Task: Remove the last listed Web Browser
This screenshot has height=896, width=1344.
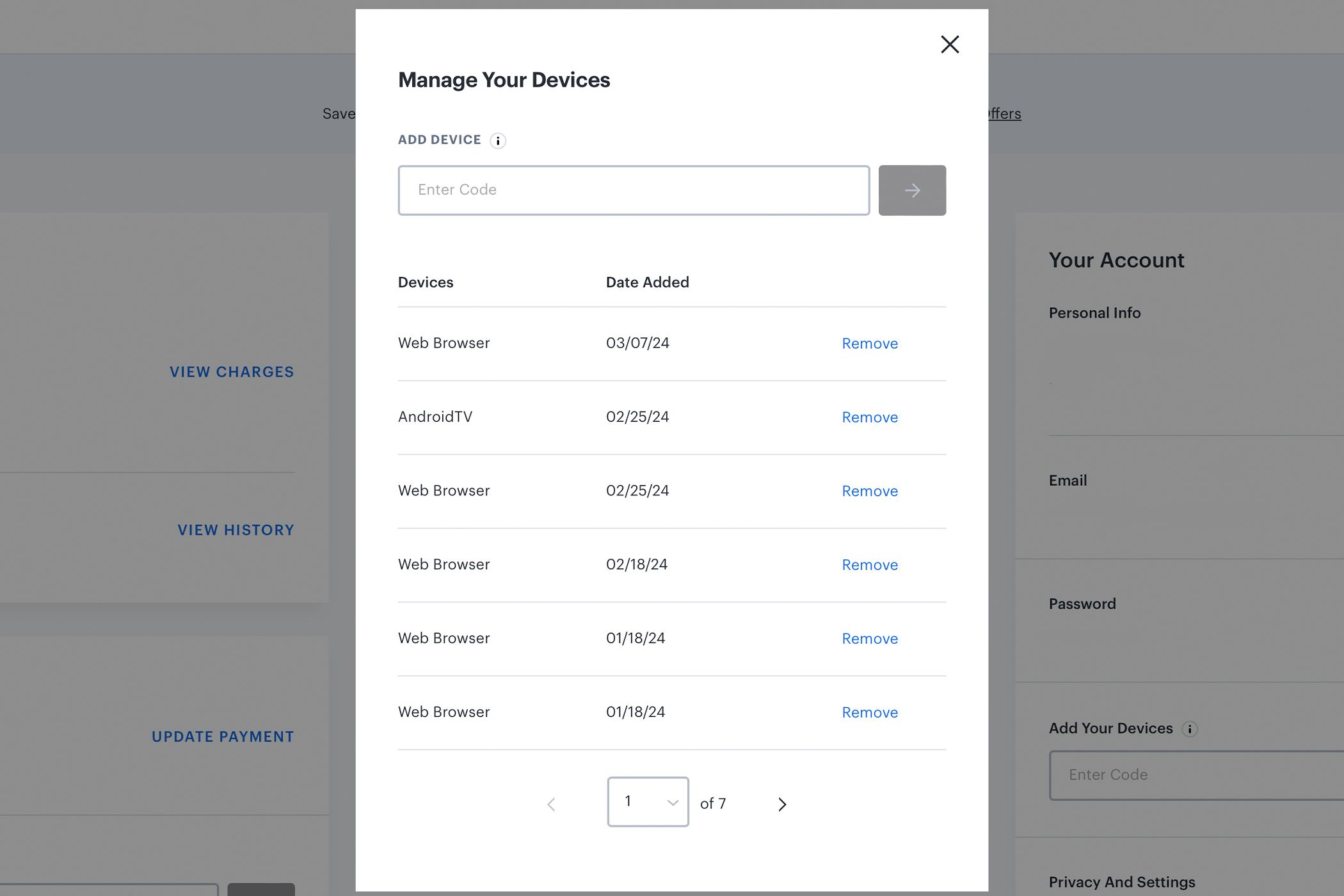Action: click(x=870, y=712)
